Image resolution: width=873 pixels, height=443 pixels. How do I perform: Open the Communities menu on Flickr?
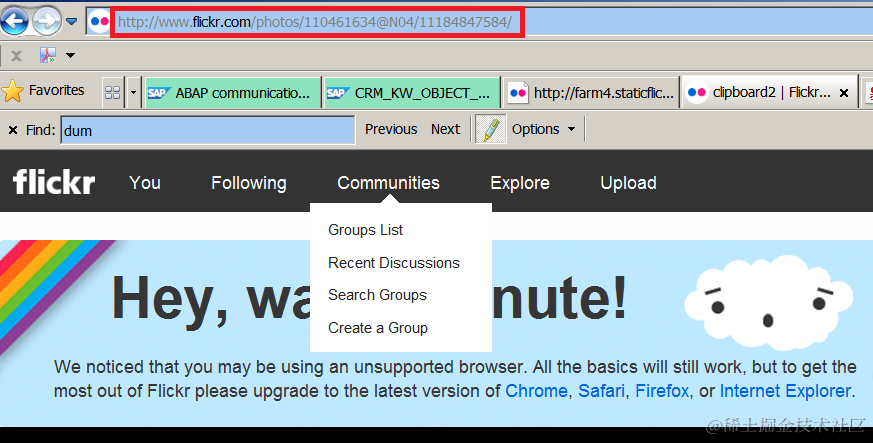pyautogui.click(x=389, y=183)
